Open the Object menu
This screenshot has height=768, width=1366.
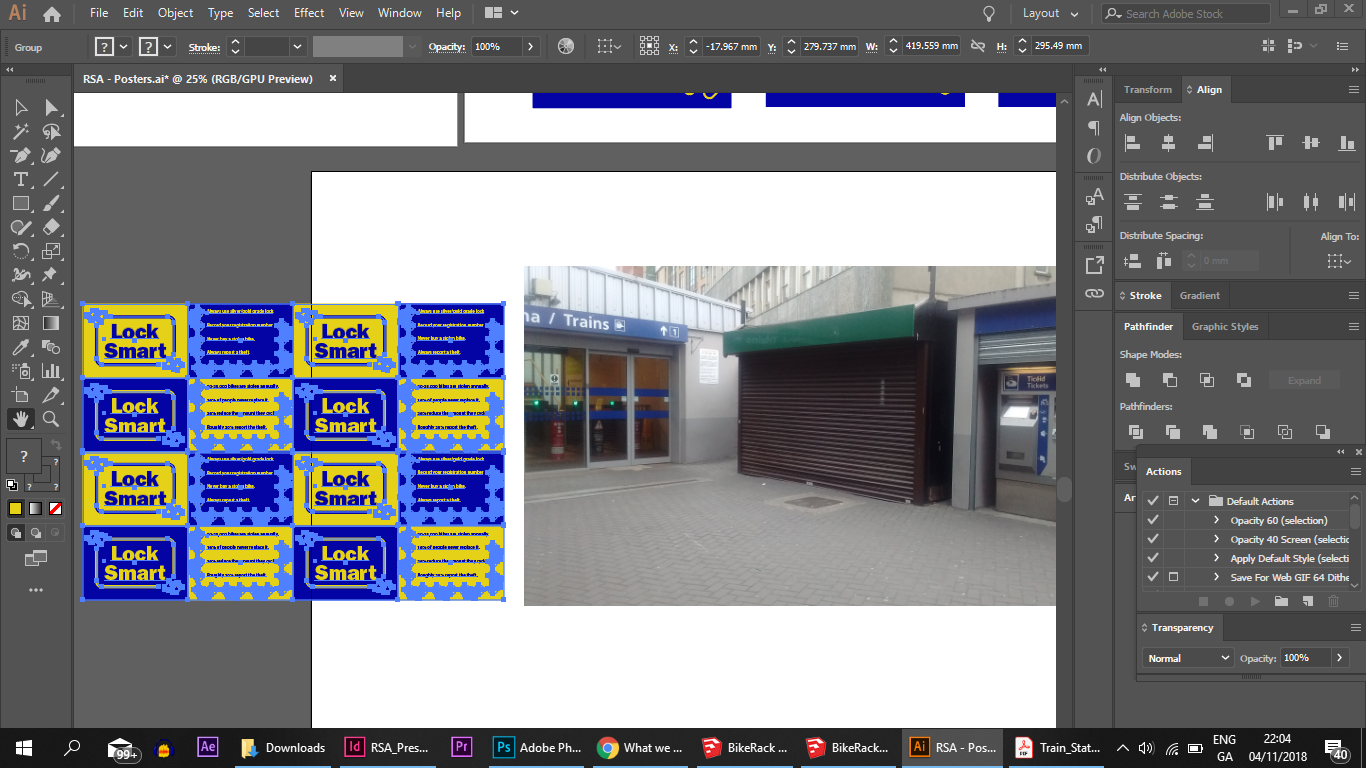176,13
